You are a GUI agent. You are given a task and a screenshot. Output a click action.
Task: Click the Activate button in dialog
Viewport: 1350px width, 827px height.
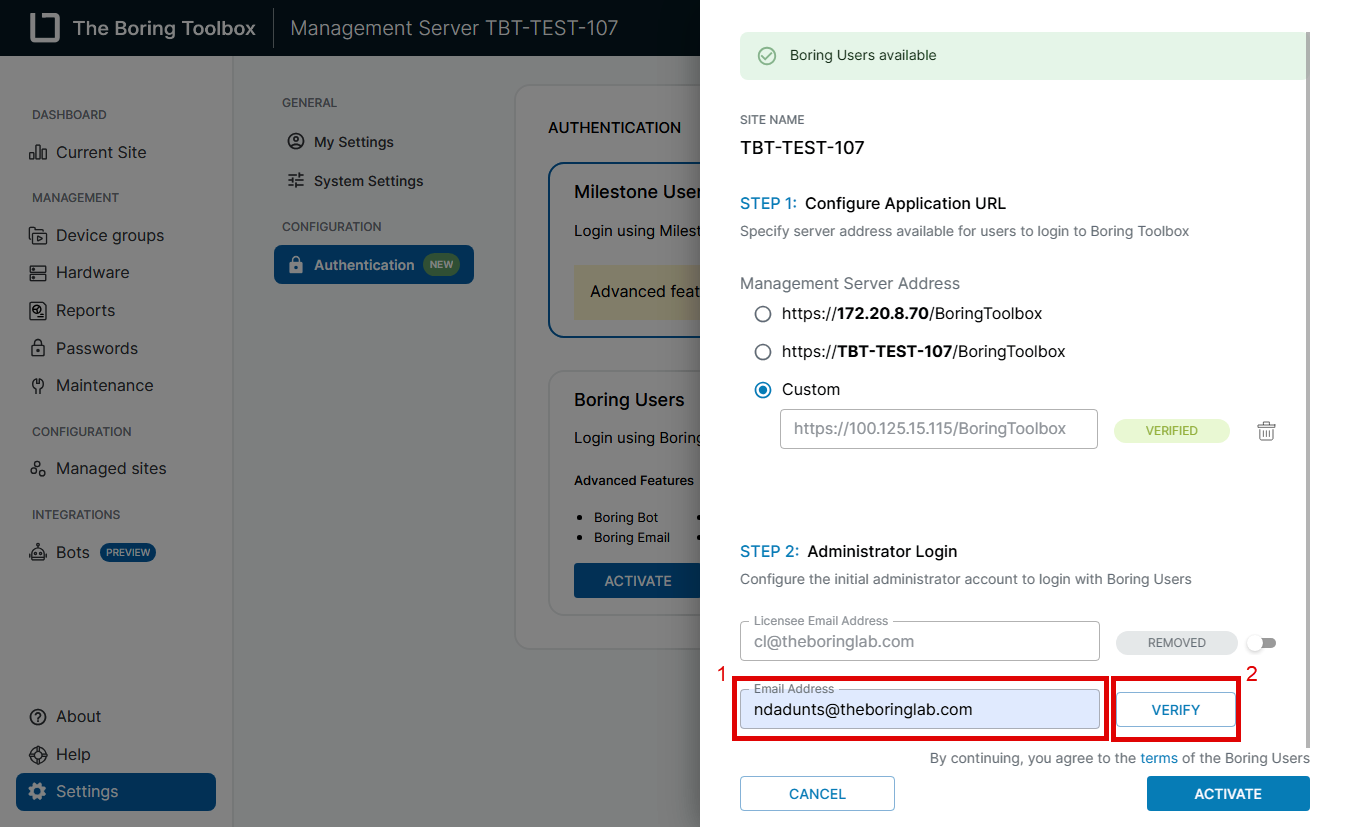pos(1227,794)
